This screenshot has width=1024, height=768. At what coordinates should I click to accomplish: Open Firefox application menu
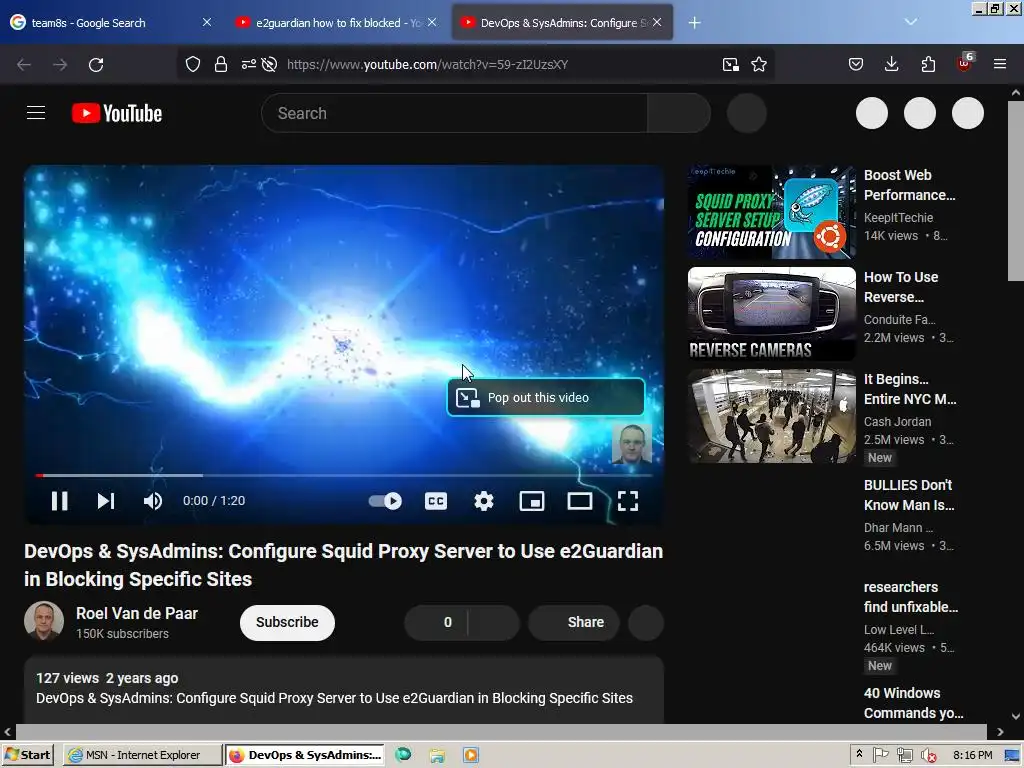click(1000, 65)
